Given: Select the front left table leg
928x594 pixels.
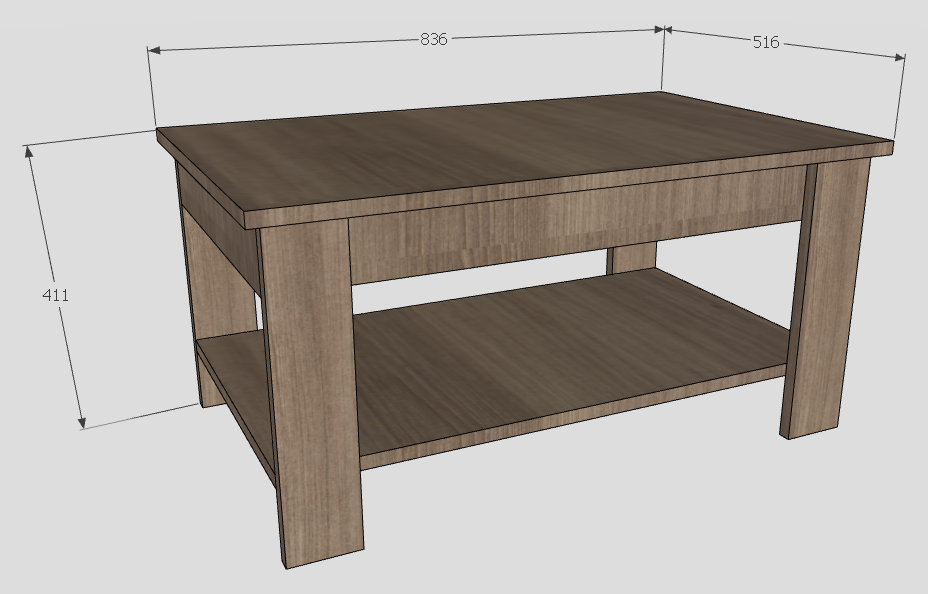Looking at the screenshot, I should pyautogui.click(x=312, y=393).
